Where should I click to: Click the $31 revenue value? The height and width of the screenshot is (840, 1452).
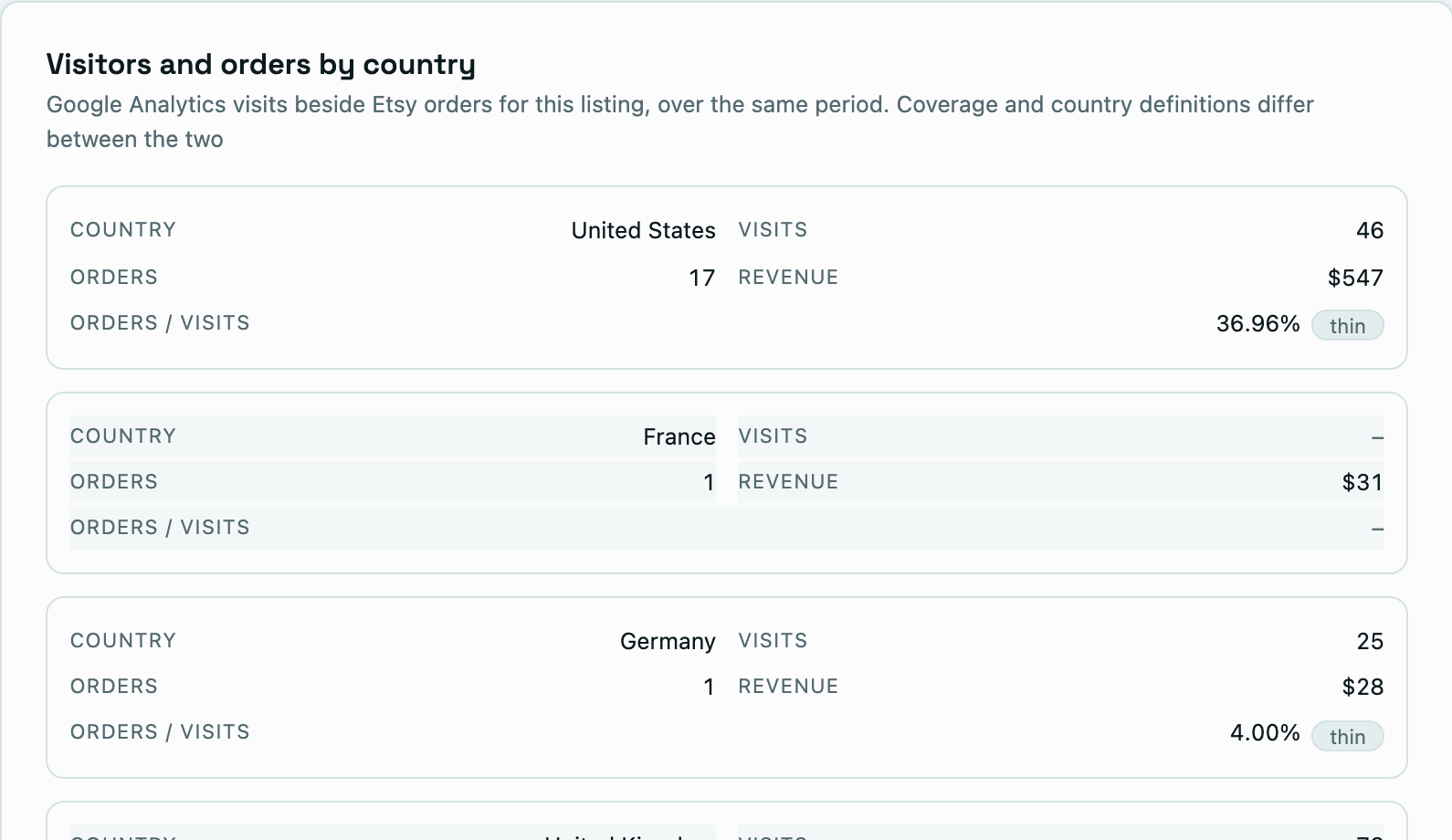coord(1363,482)
